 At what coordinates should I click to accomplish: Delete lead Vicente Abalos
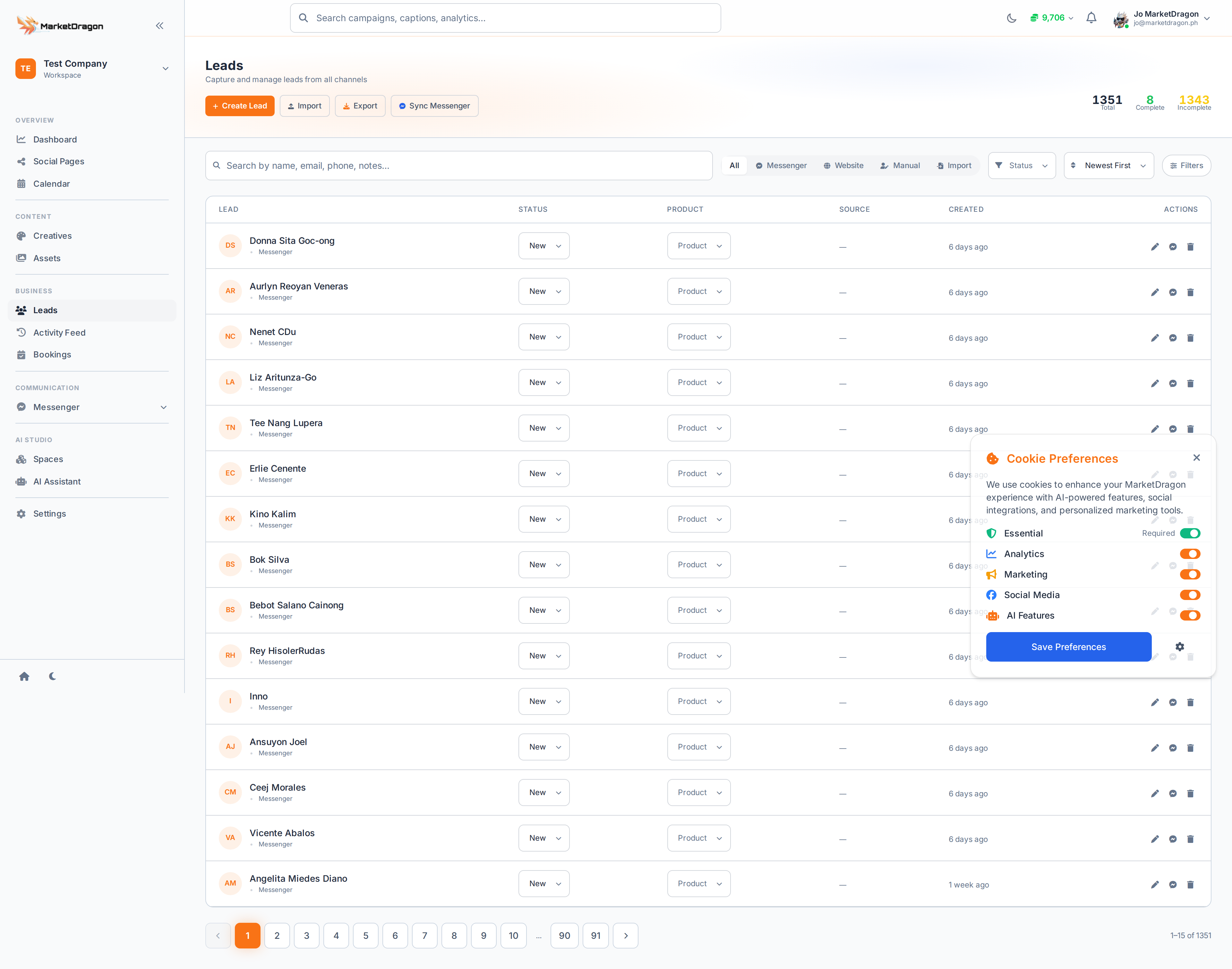[x=1191, y=839]
